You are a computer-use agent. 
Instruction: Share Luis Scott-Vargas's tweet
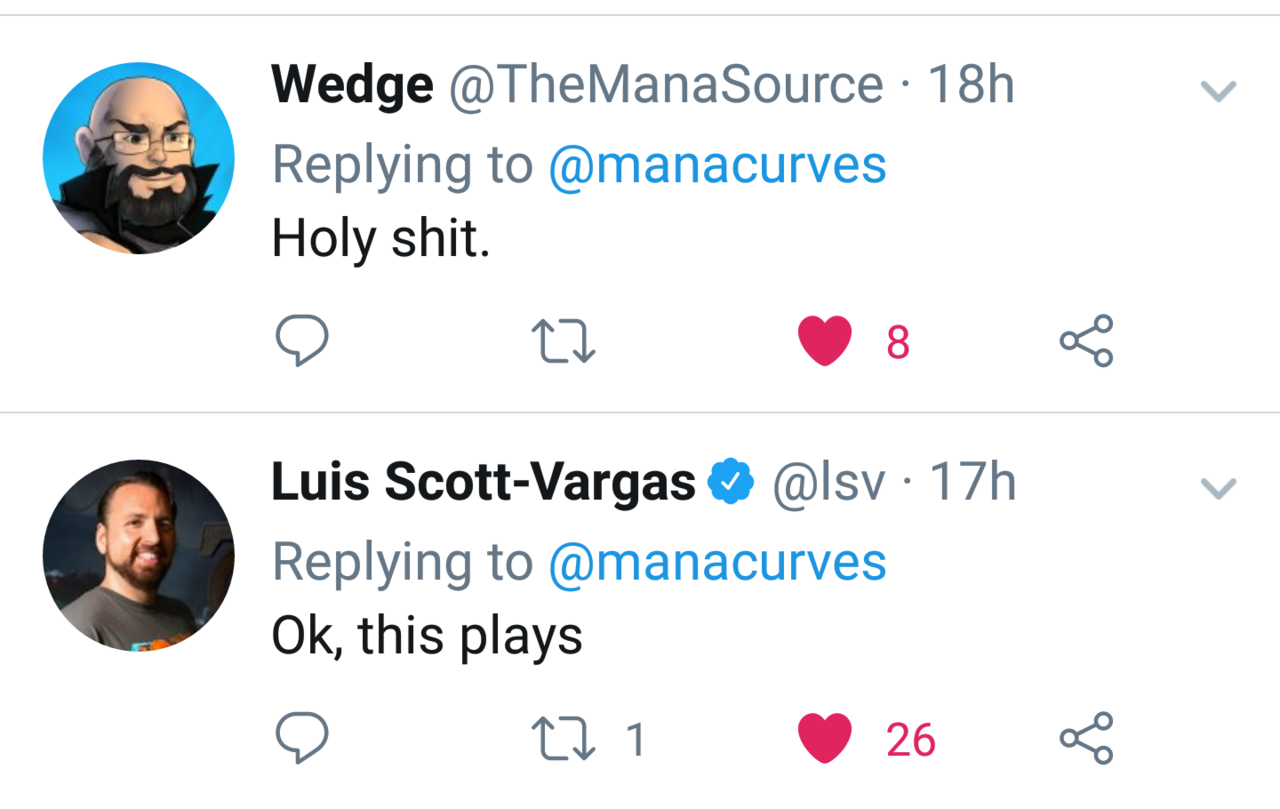point(1086,739)
